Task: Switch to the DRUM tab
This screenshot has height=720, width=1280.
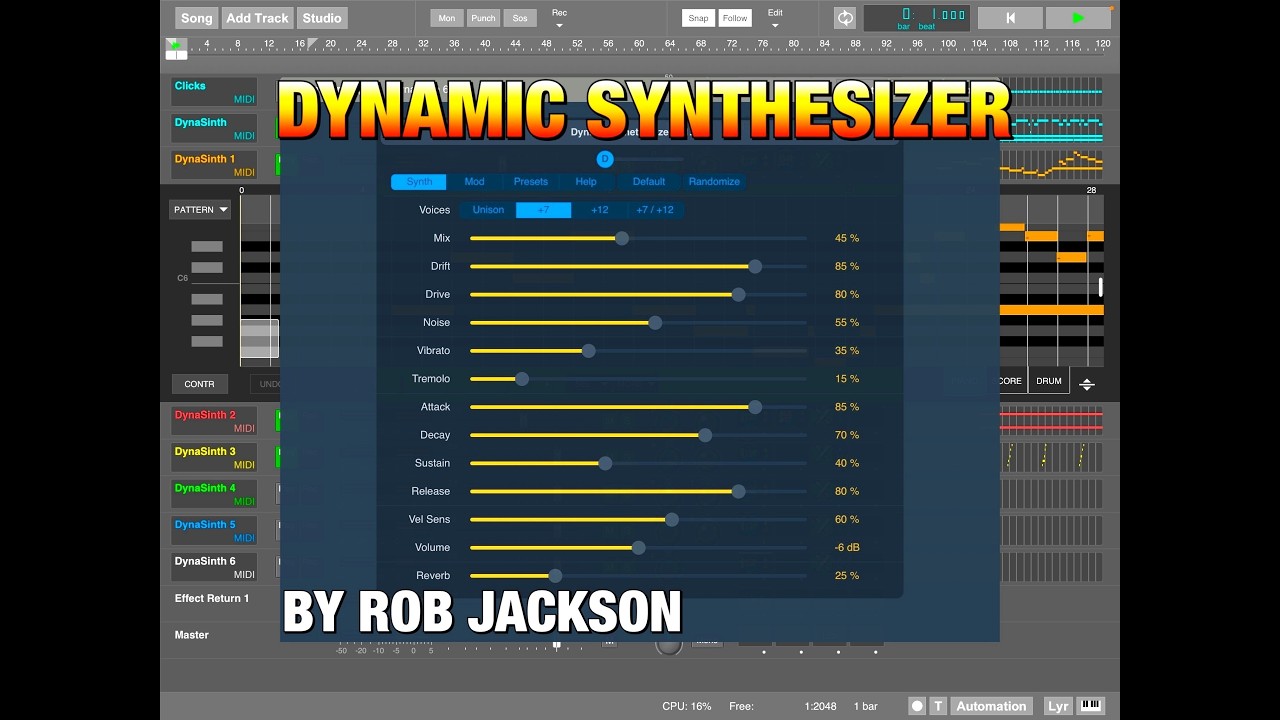Action: [1049, 381]
